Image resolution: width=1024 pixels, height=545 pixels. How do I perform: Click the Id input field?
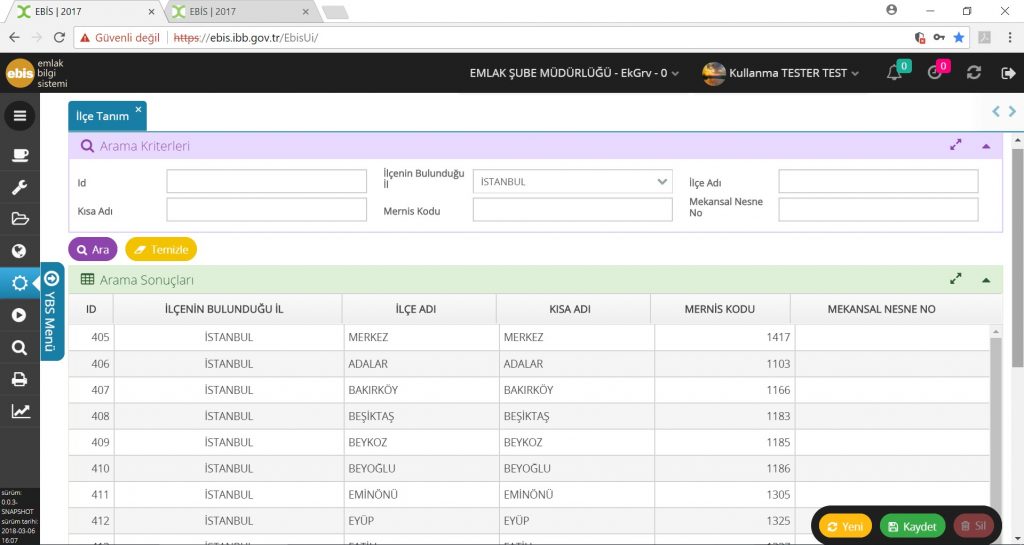point(266,181)
